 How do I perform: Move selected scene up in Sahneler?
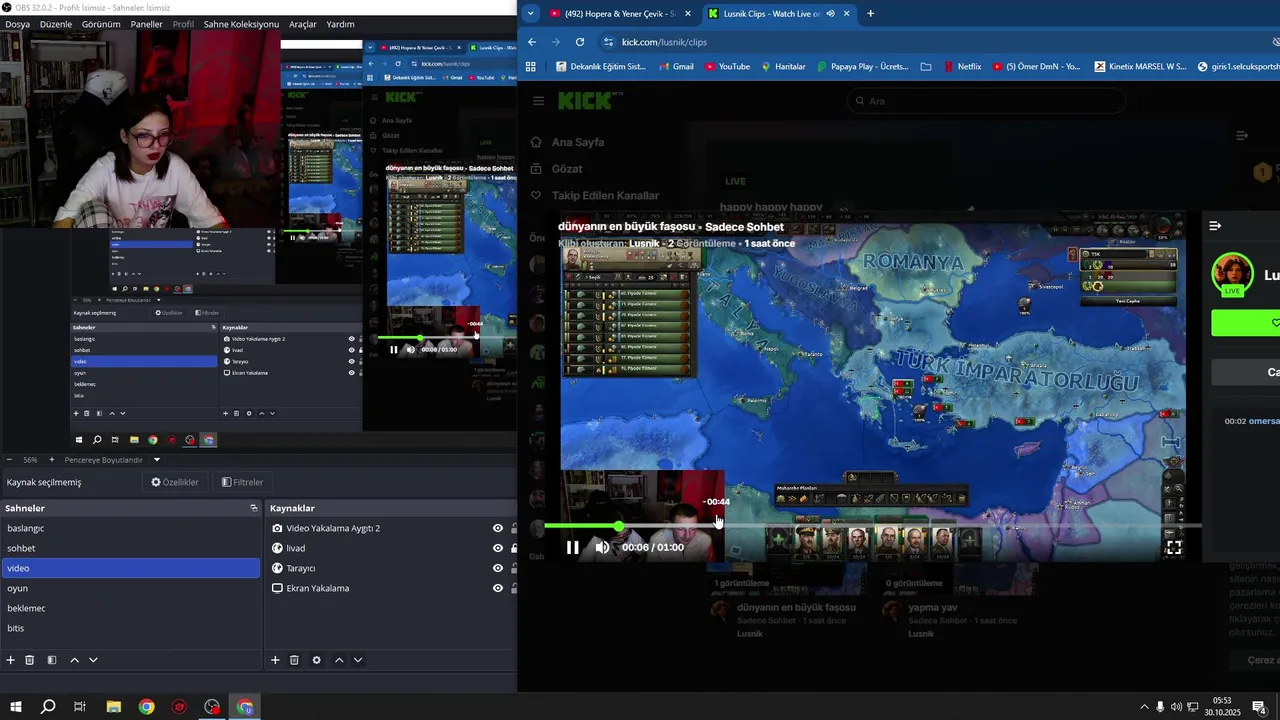tap(74, 660)
